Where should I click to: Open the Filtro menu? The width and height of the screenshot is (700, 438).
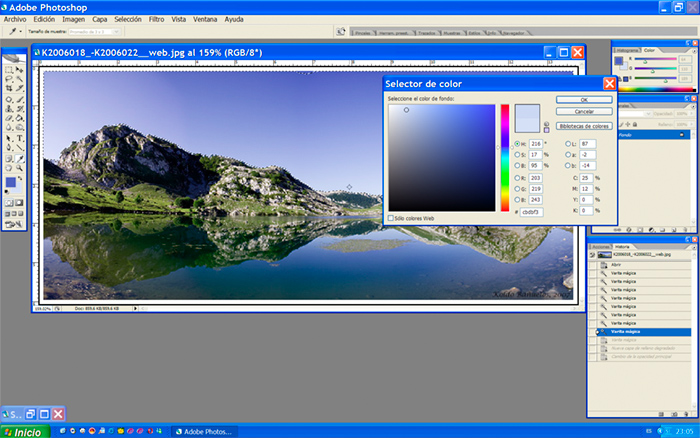tap(156, 19)
